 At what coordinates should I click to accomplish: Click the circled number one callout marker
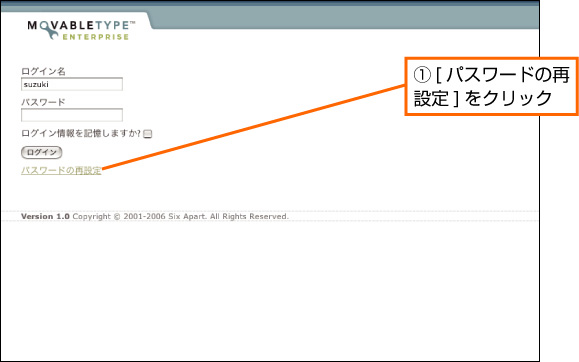point(422,75)
